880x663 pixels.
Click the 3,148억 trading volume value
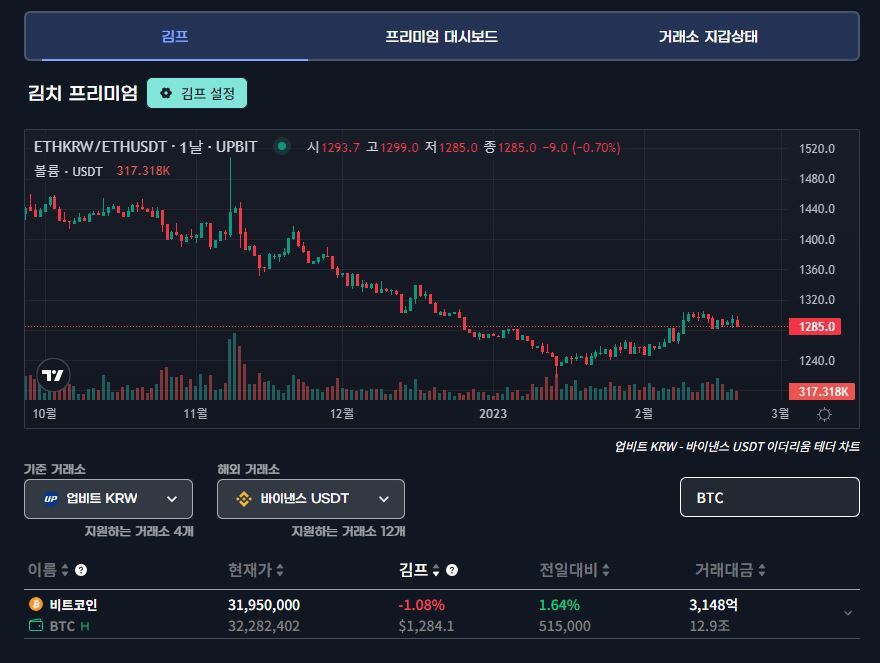[713, 605]
